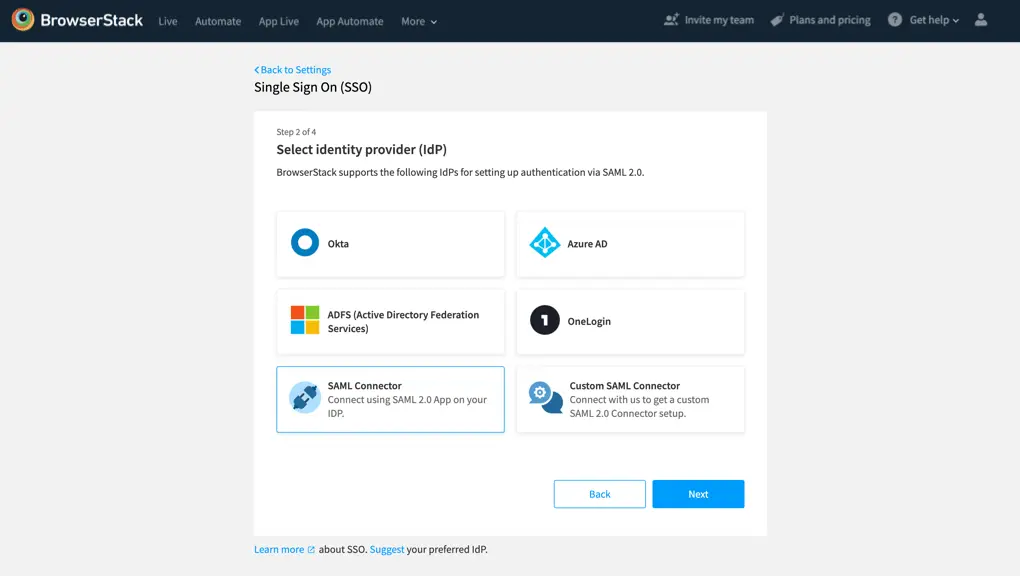Open the Learn more link about SSO

point(279,549)
